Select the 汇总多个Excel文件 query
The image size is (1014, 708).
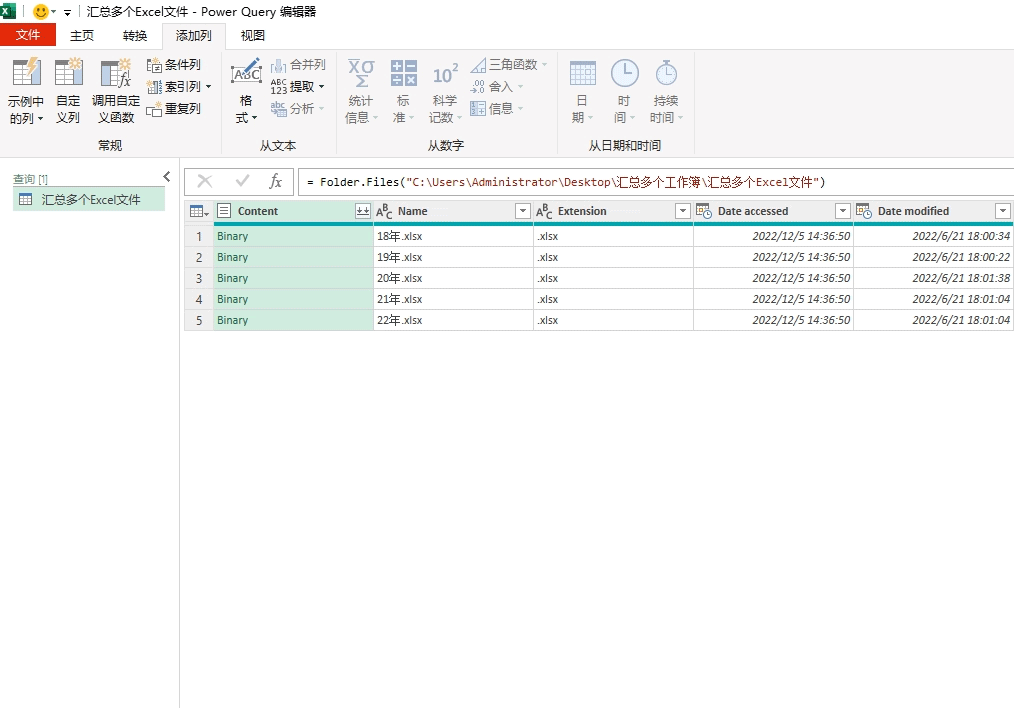(x=89, y=199)
